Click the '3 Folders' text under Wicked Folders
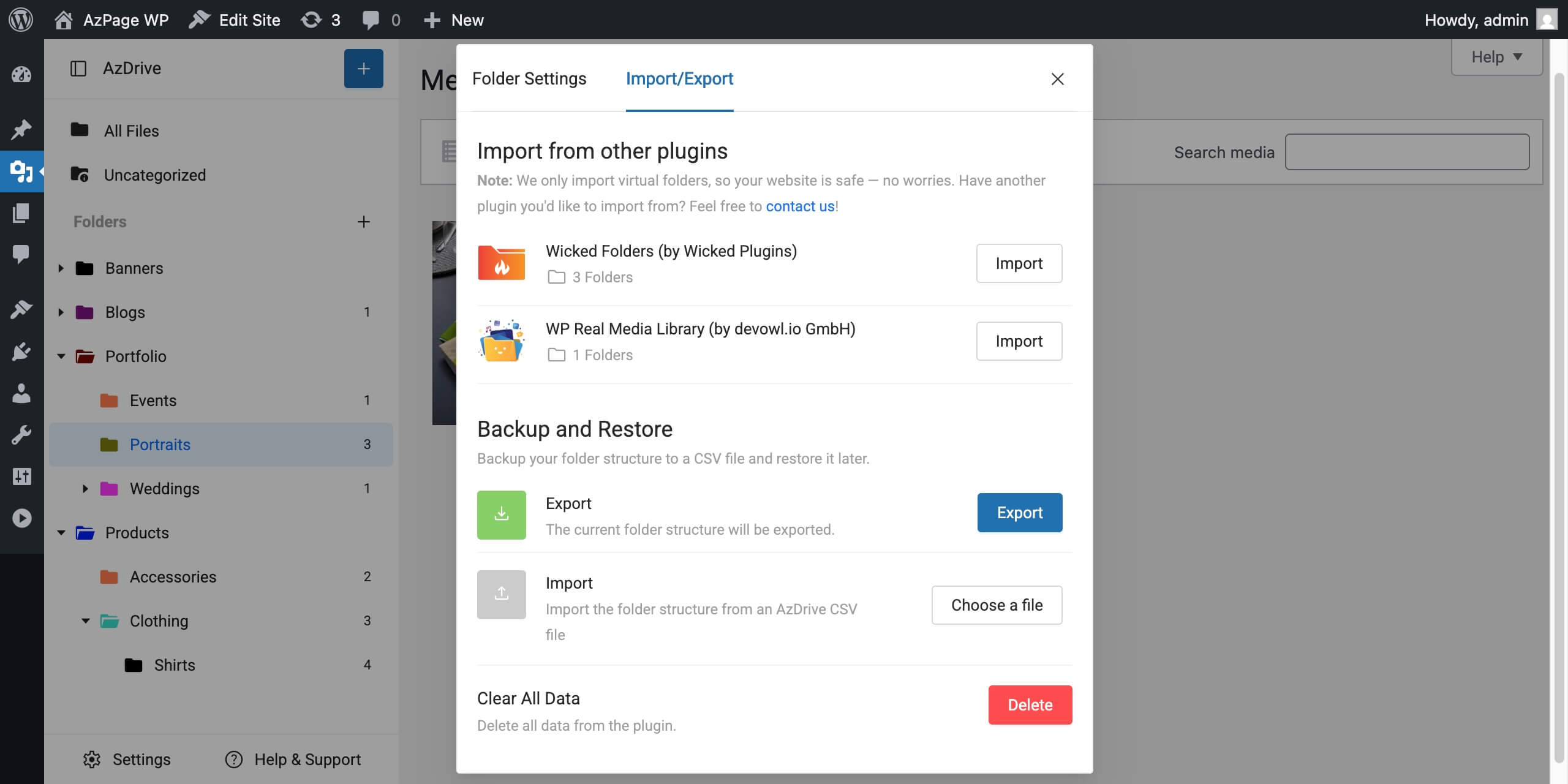Image resolution: width=1568 pixels, height=784 pixels. 602,277
